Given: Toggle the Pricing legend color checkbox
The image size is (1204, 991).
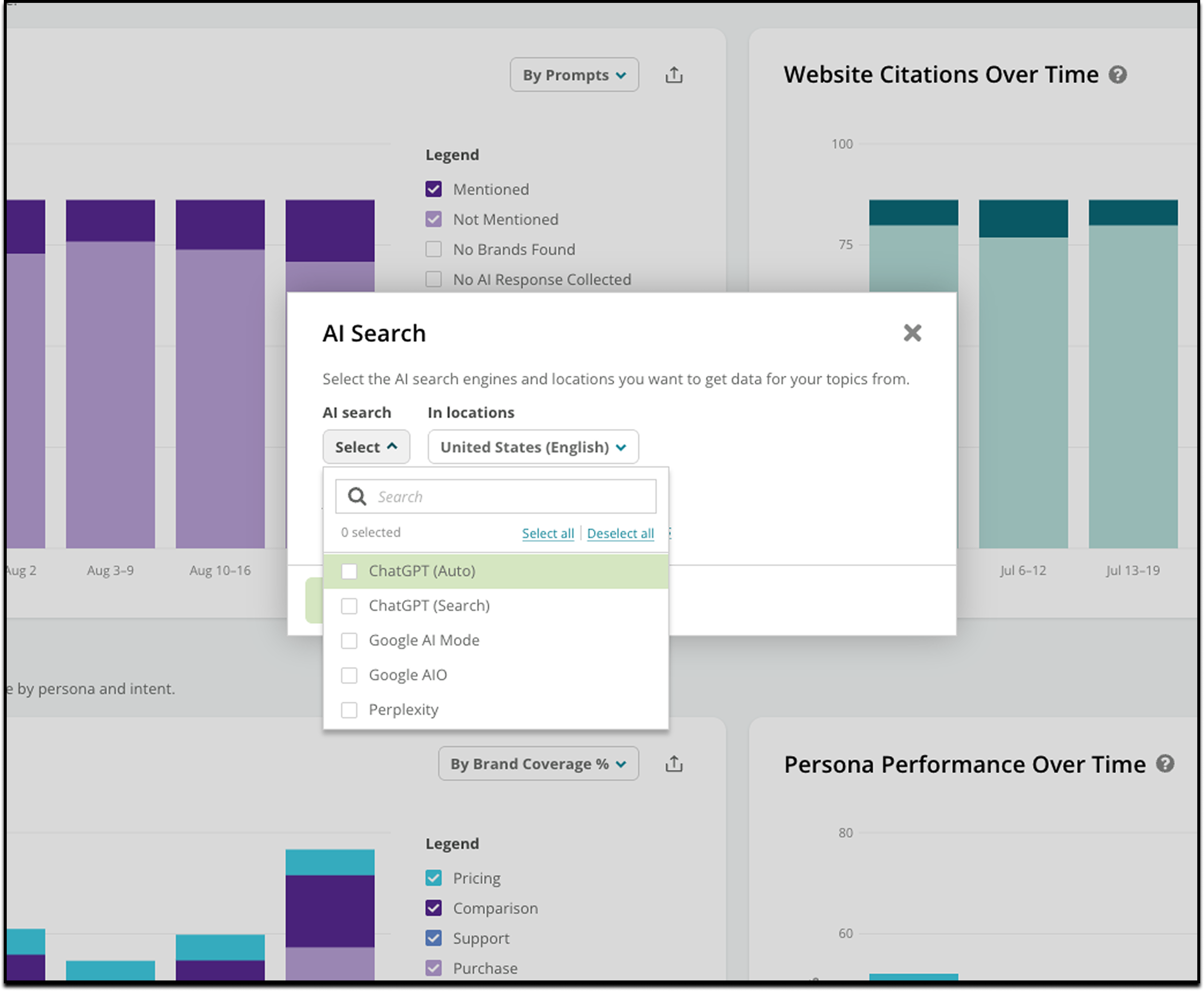Looking at the screenshot, I should tap(433, 878).
